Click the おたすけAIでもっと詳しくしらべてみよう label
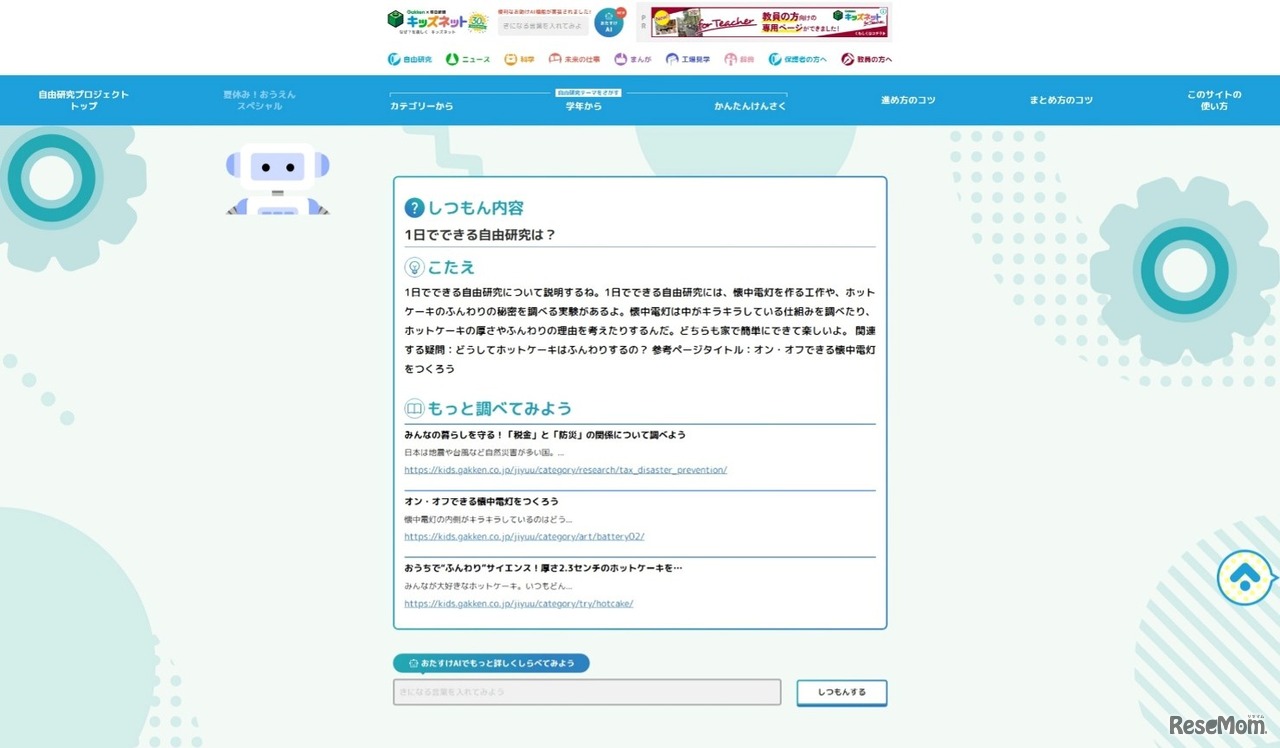The image size is (1280, 748). pyautogui.click(x=491, y=663)
